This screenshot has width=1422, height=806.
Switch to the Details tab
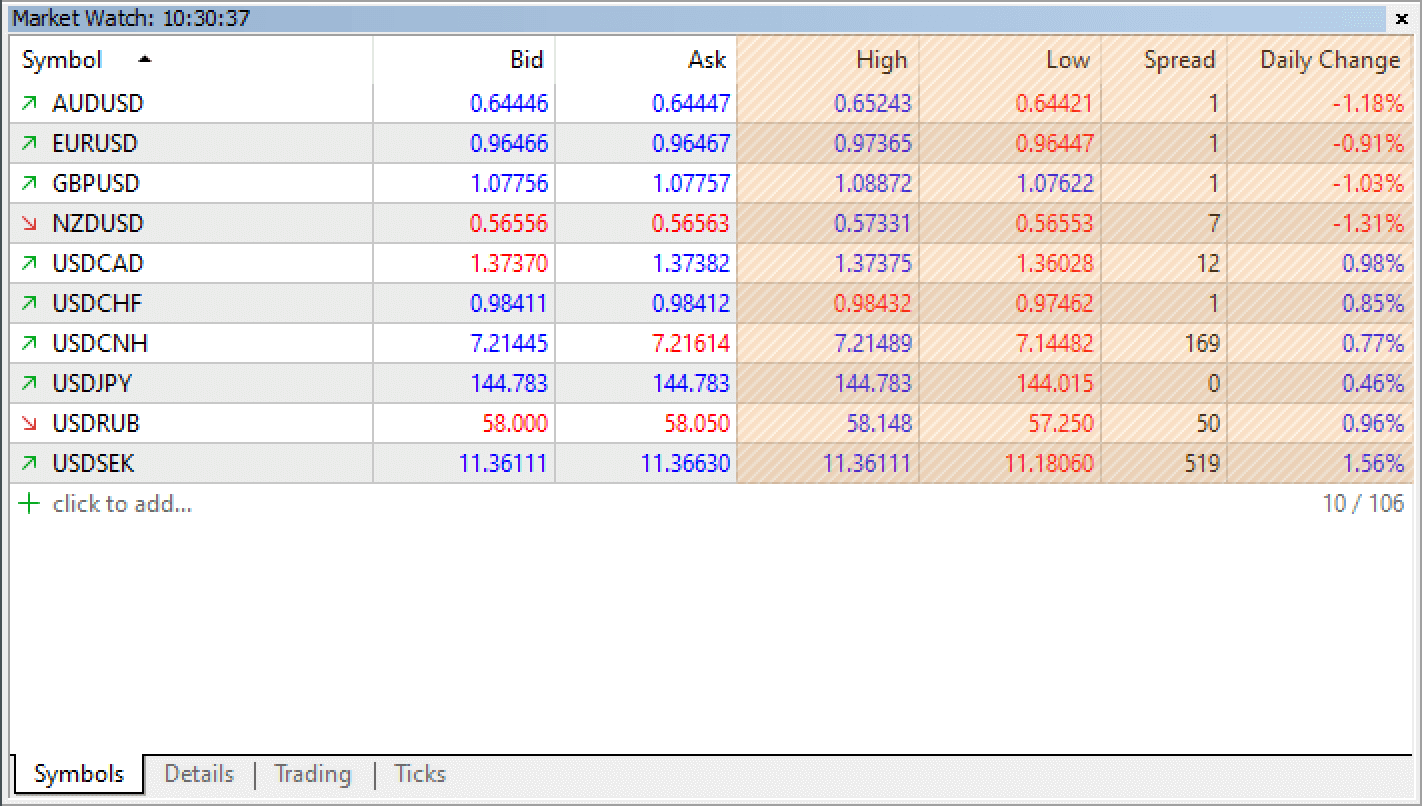click(x=198, y=773)
